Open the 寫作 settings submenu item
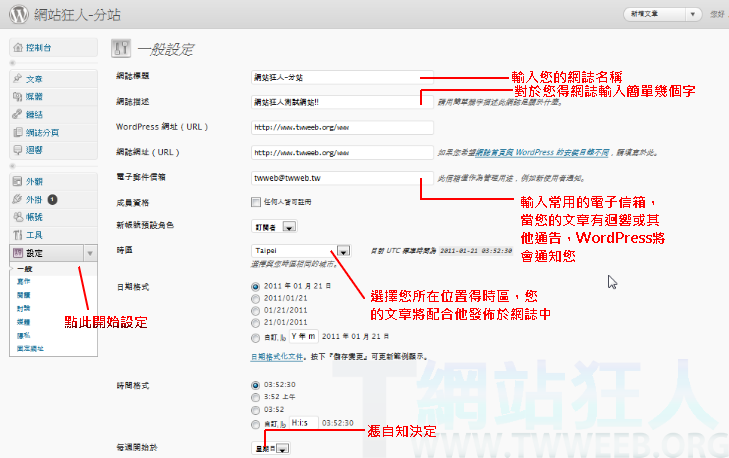The width and height of the screenshot is (729, 458). point(23,281)
